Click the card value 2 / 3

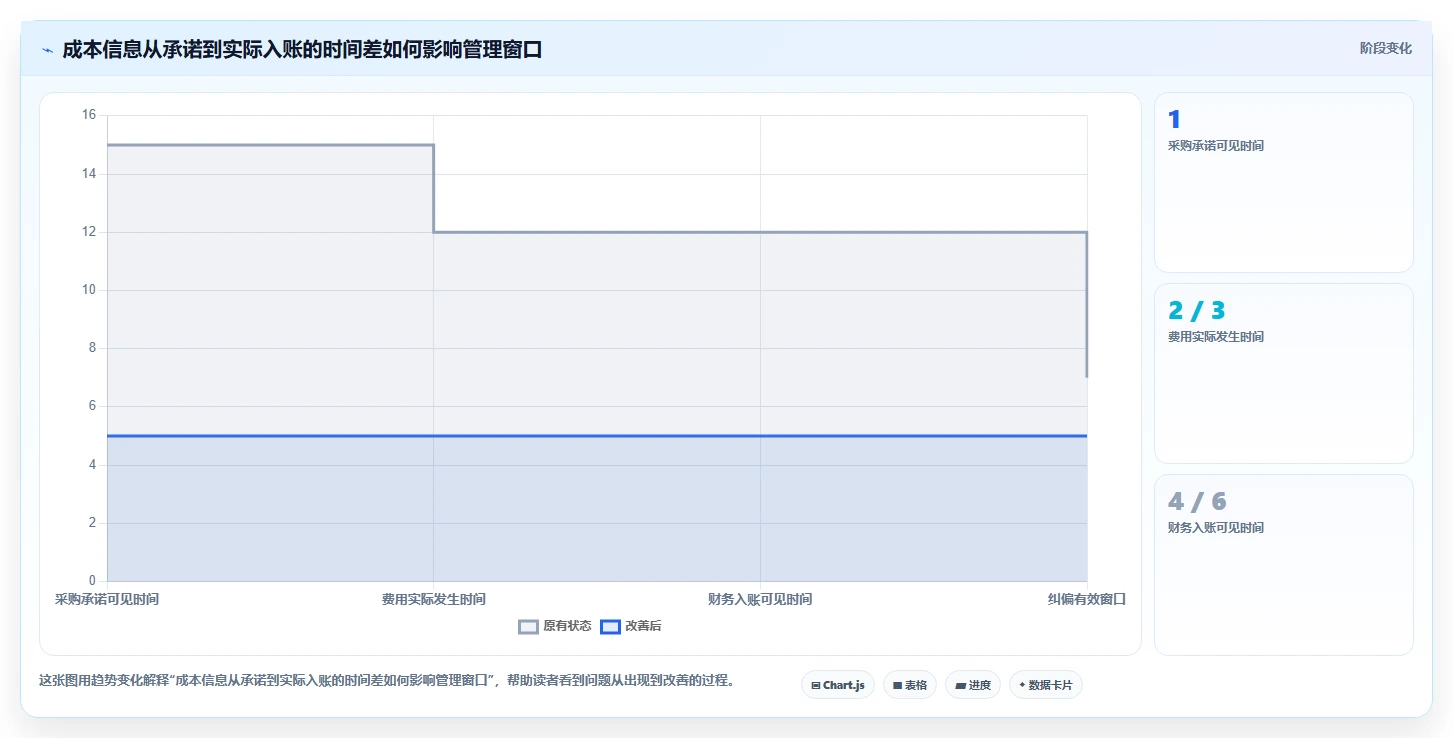[1196, 310]
